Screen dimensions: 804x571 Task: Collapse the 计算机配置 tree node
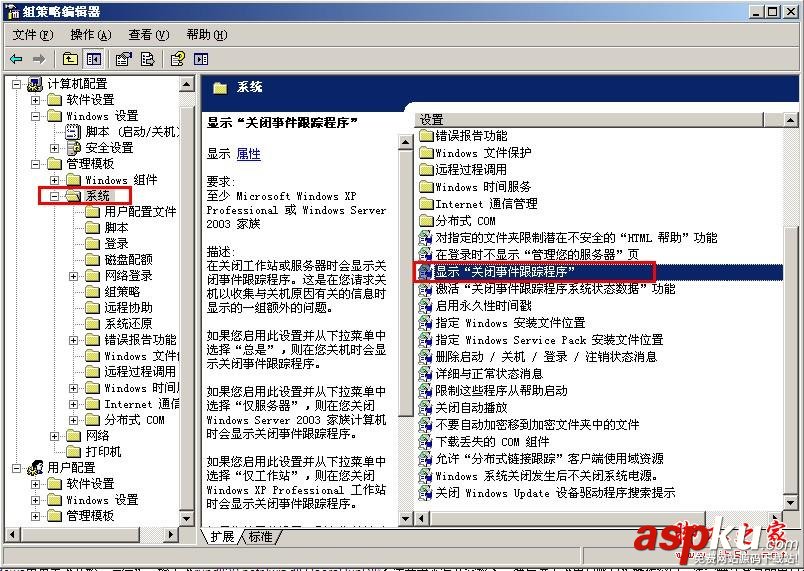pyautogui.click(x=16, y=84)
